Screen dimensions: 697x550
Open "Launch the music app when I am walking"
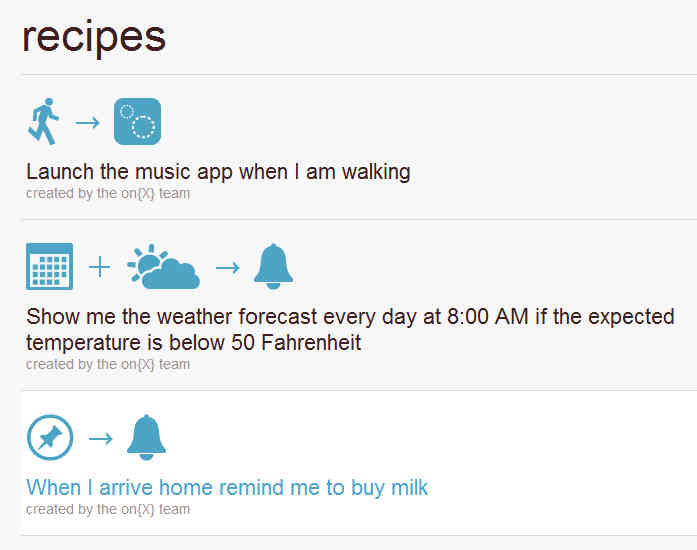pyautogui.click(x=218, y=172)
